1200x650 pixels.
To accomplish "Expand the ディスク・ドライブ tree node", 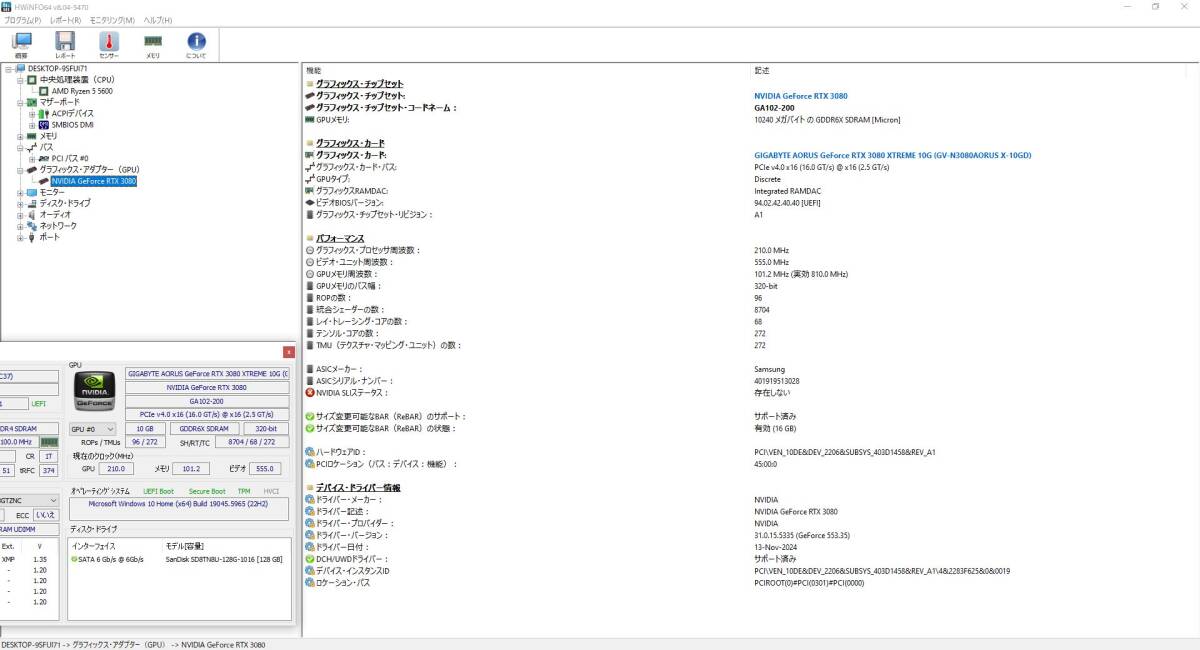I will pos(20,203).
